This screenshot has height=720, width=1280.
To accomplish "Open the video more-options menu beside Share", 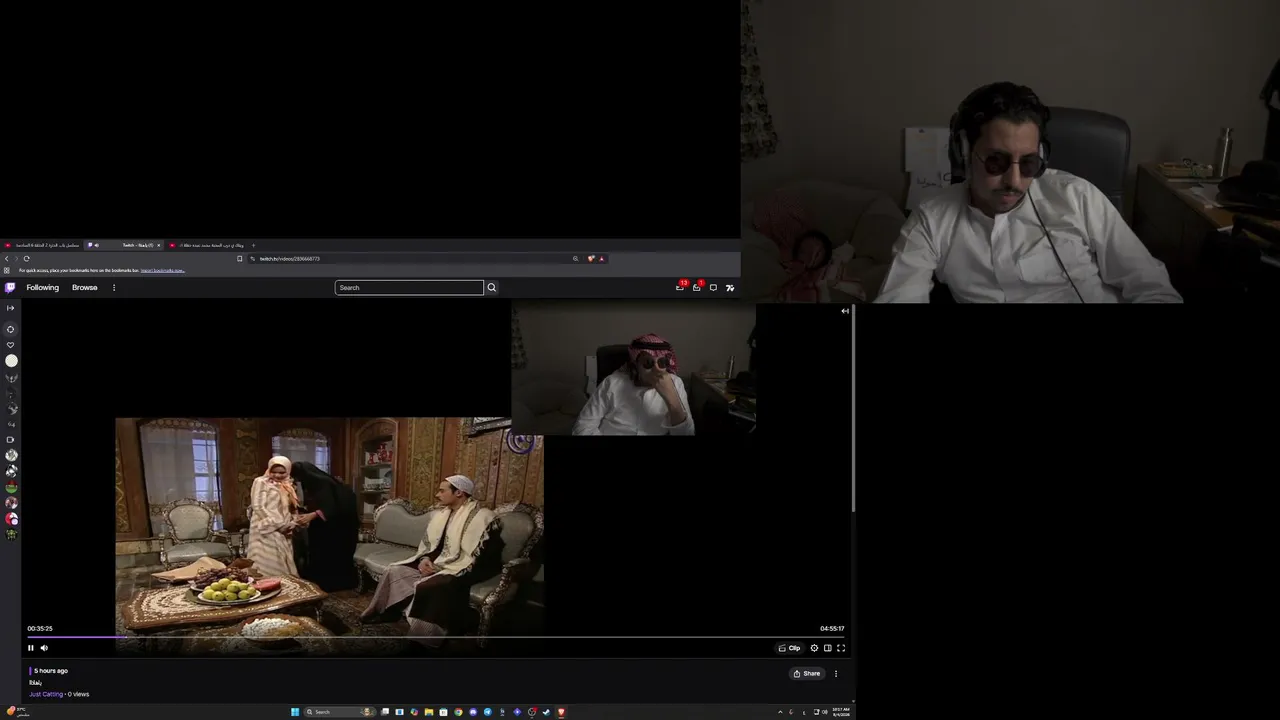I will (x=836, y=674).
